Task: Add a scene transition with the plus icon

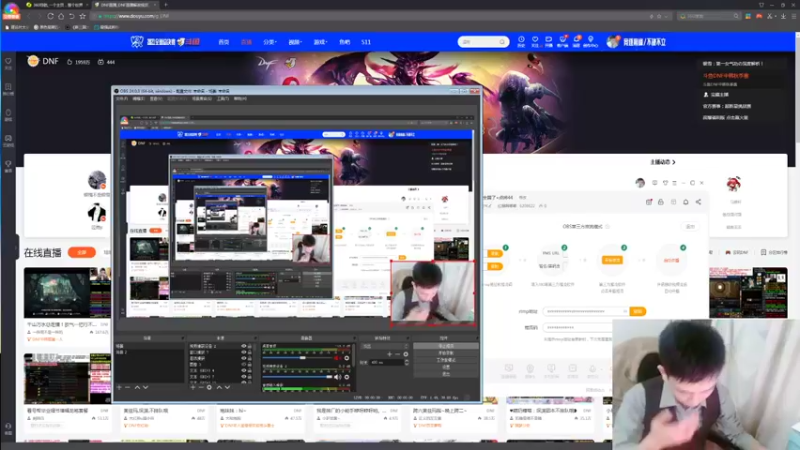Action: point(389,354)
